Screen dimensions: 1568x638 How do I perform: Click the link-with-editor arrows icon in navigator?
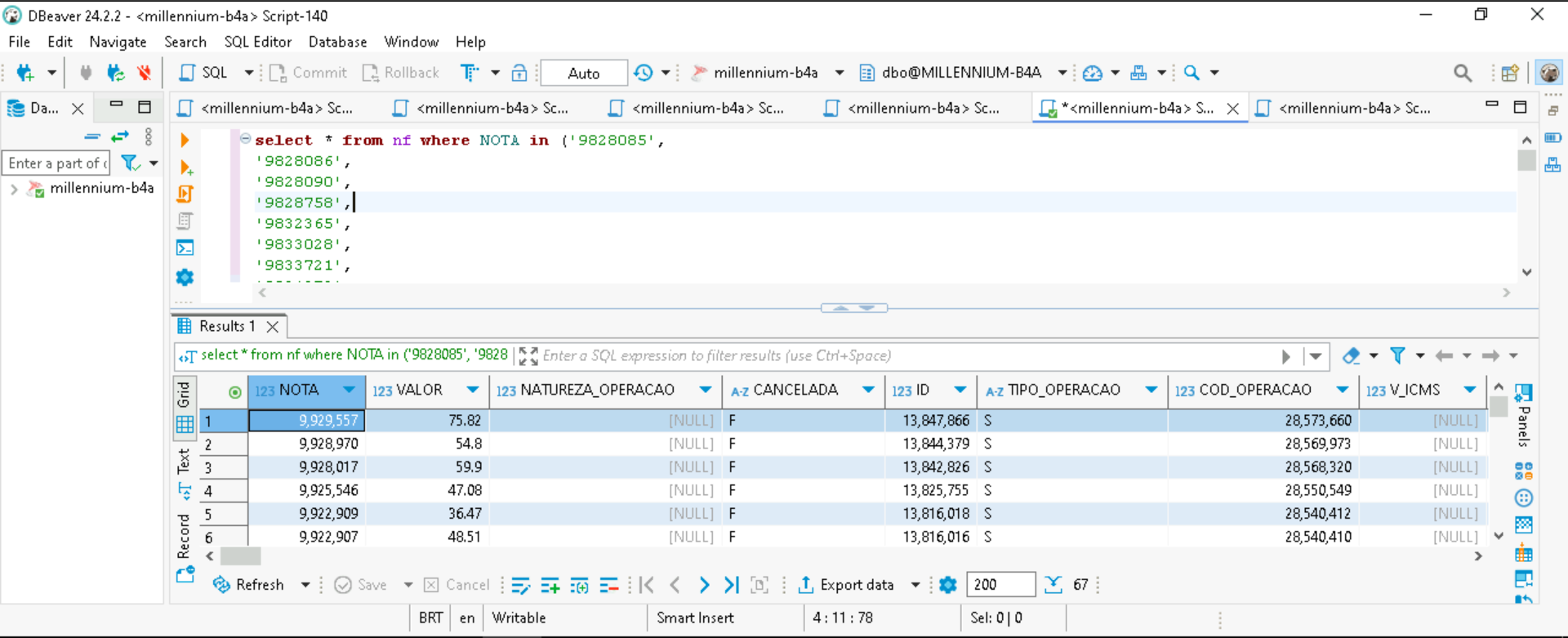(x=120, y=136)
